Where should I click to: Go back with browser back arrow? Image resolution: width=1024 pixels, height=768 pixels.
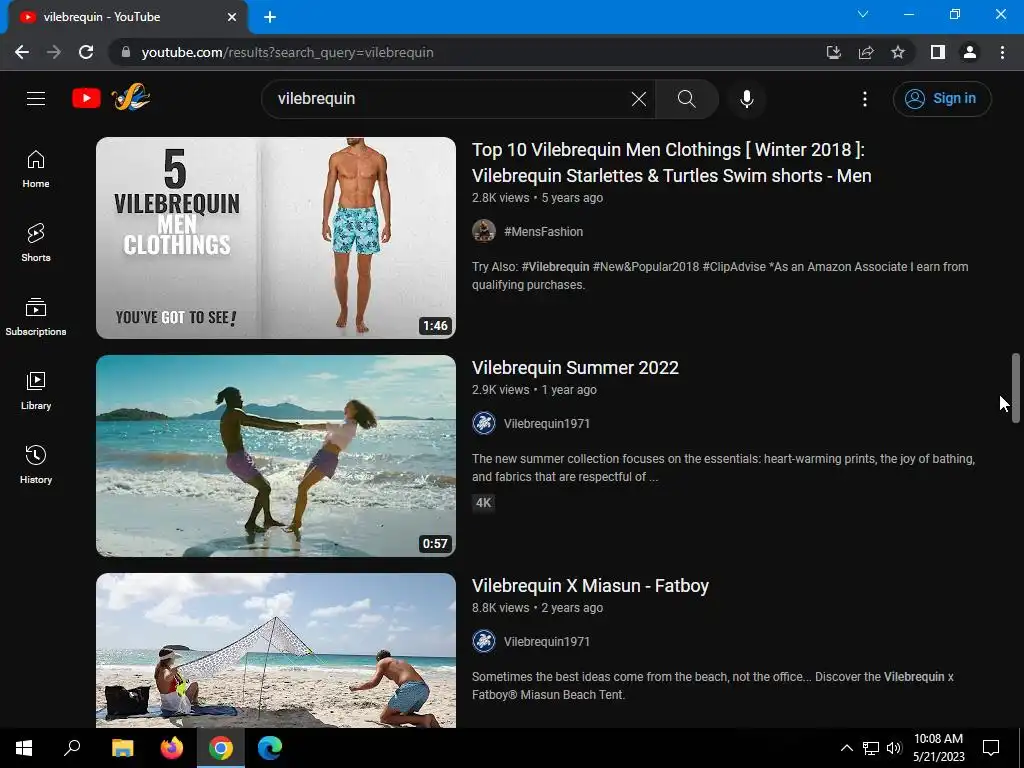point(22,52)
